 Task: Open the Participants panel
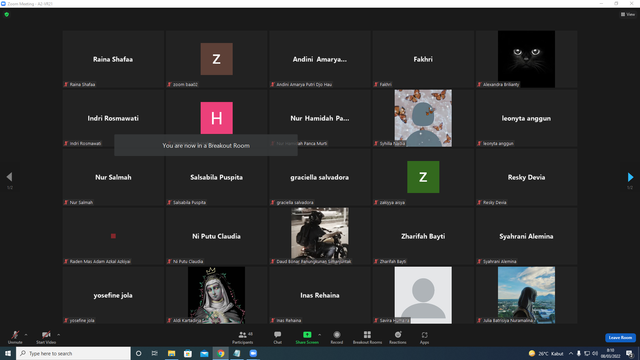[x=243, y=337]
